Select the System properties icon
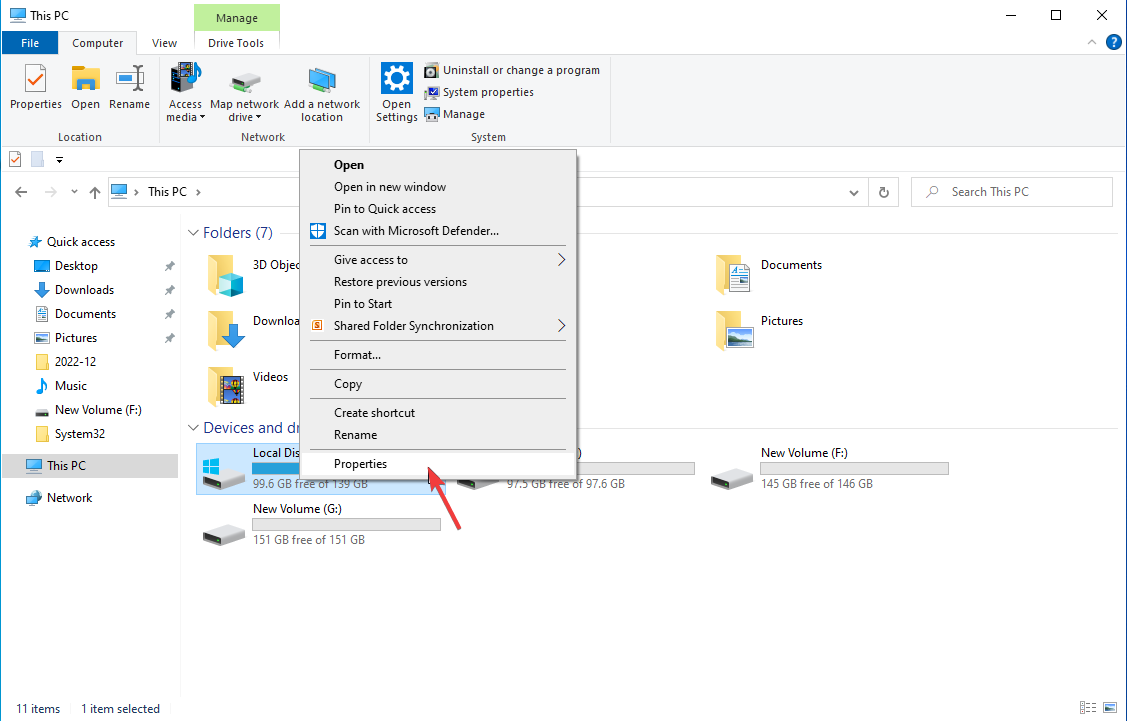Viewport: 1127px width, 721px height. (x=432, y=92)
